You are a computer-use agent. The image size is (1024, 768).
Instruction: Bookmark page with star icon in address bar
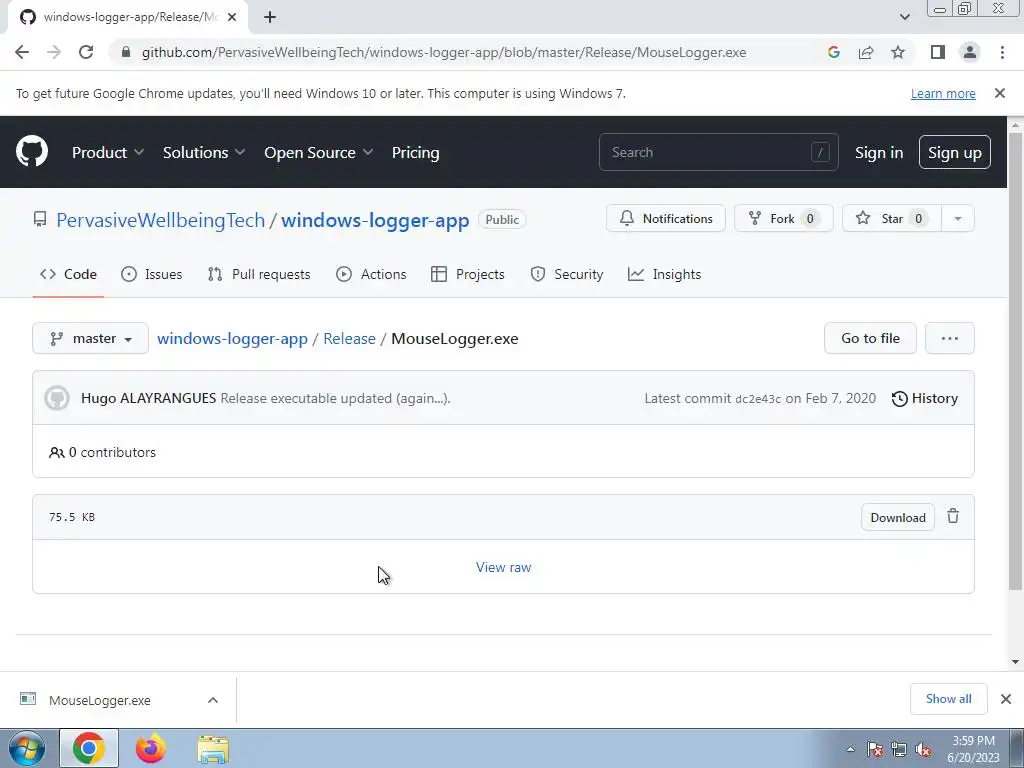pyautogui.click(x=898, y=52)
